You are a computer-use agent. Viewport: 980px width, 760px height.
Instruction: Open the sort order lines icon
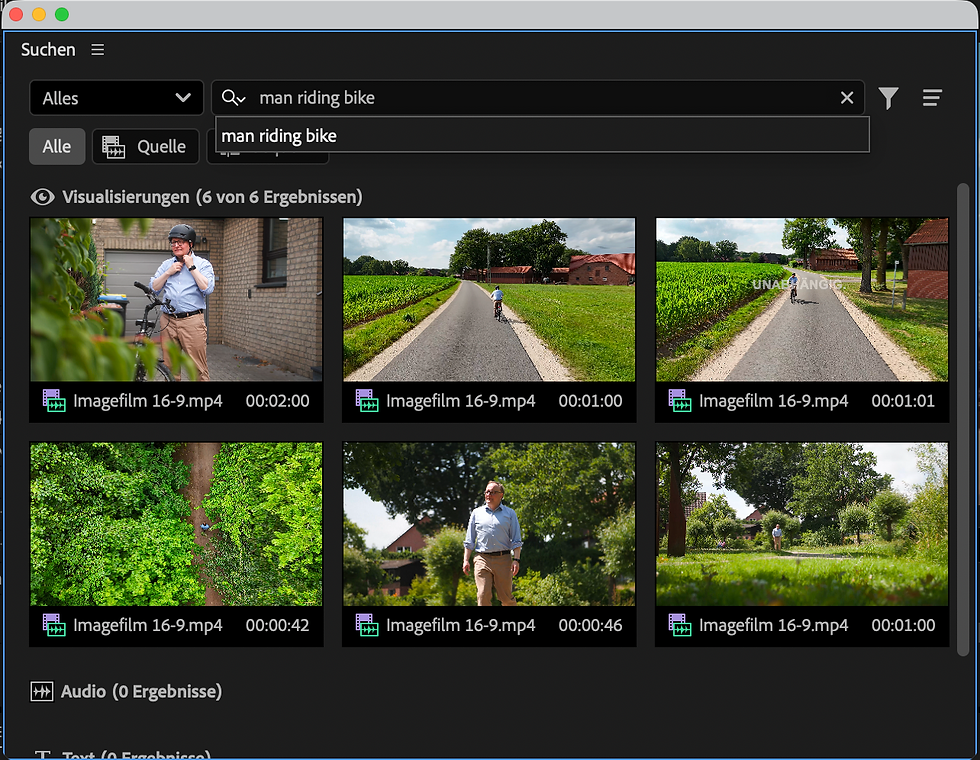932,98
